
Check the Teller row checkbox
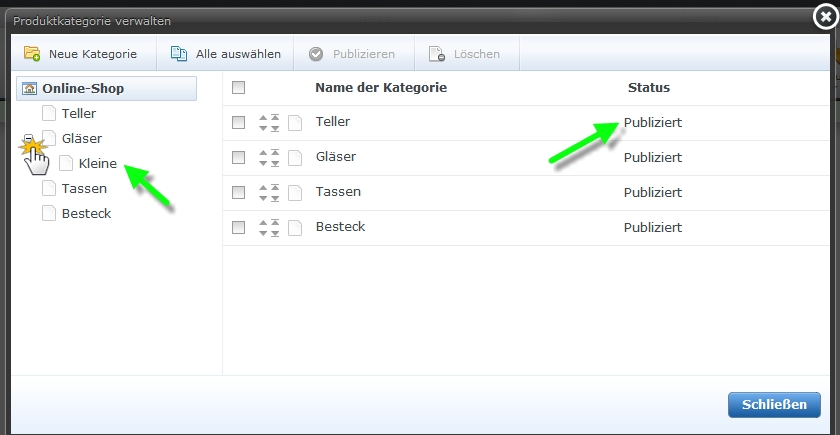[238, 123]
